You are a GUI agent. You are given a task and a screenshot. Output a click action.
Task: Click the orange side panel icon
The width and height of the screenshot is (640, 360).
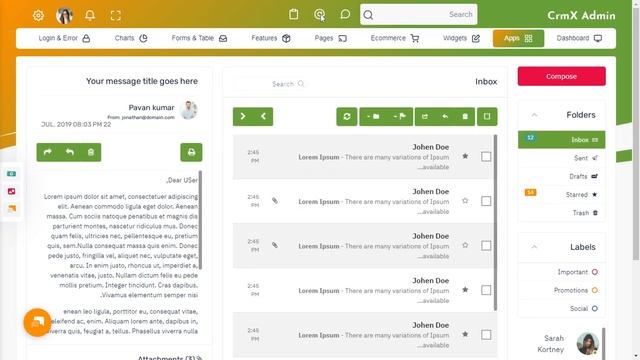(11, 209)
